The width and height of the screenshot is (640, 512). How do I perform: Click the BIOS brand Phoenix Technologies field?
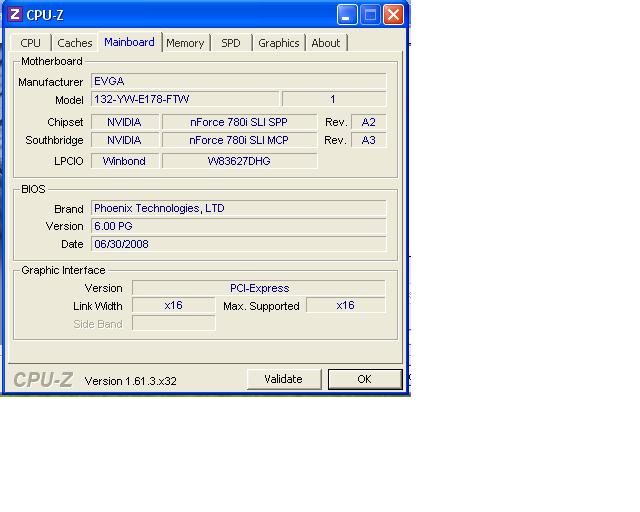click(238, 208)
